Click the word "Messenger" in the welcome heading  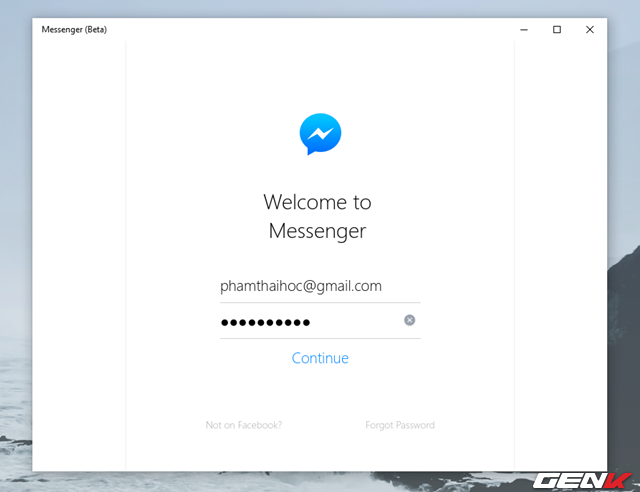318,231
